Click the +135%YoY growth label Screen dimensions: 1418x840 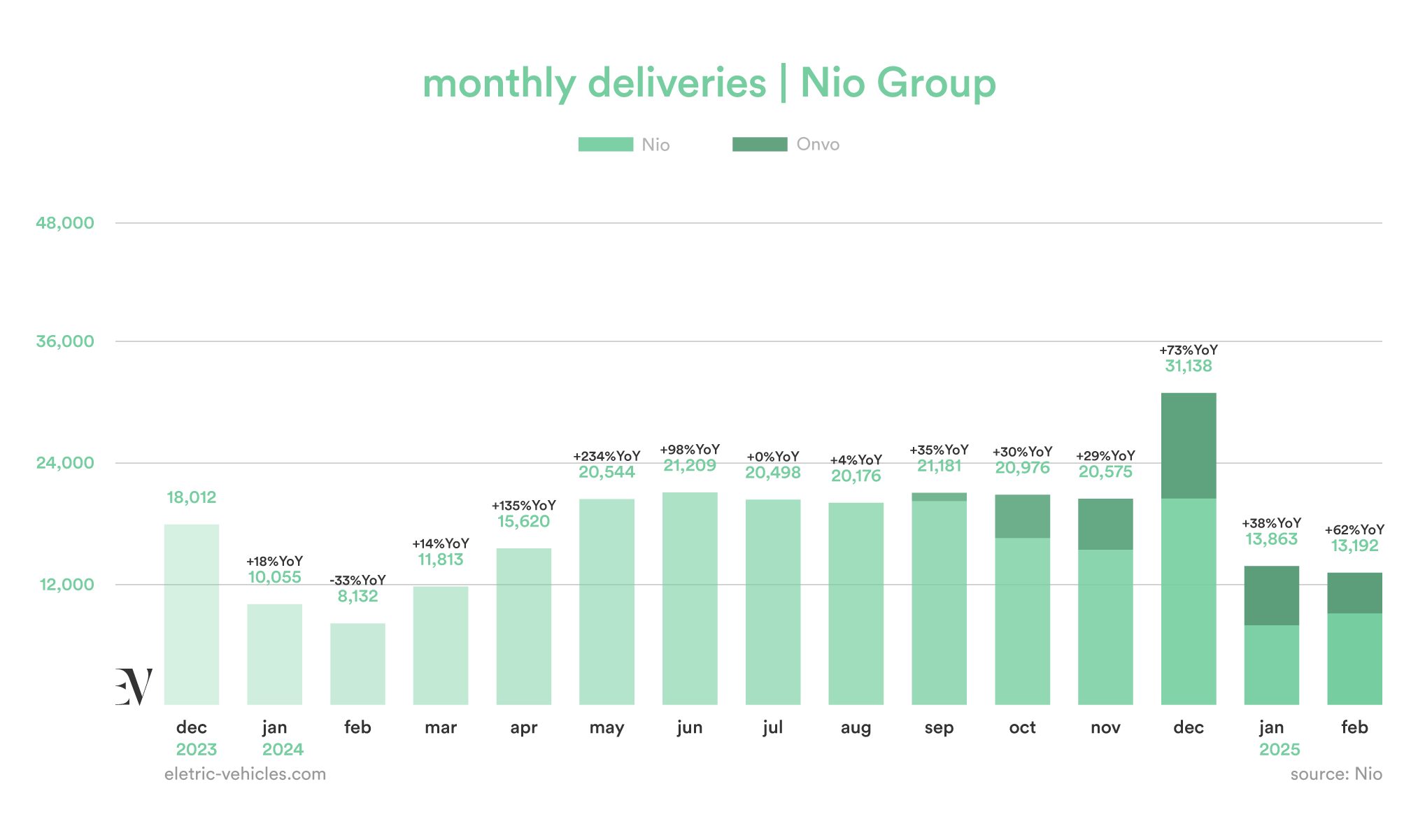523,505
